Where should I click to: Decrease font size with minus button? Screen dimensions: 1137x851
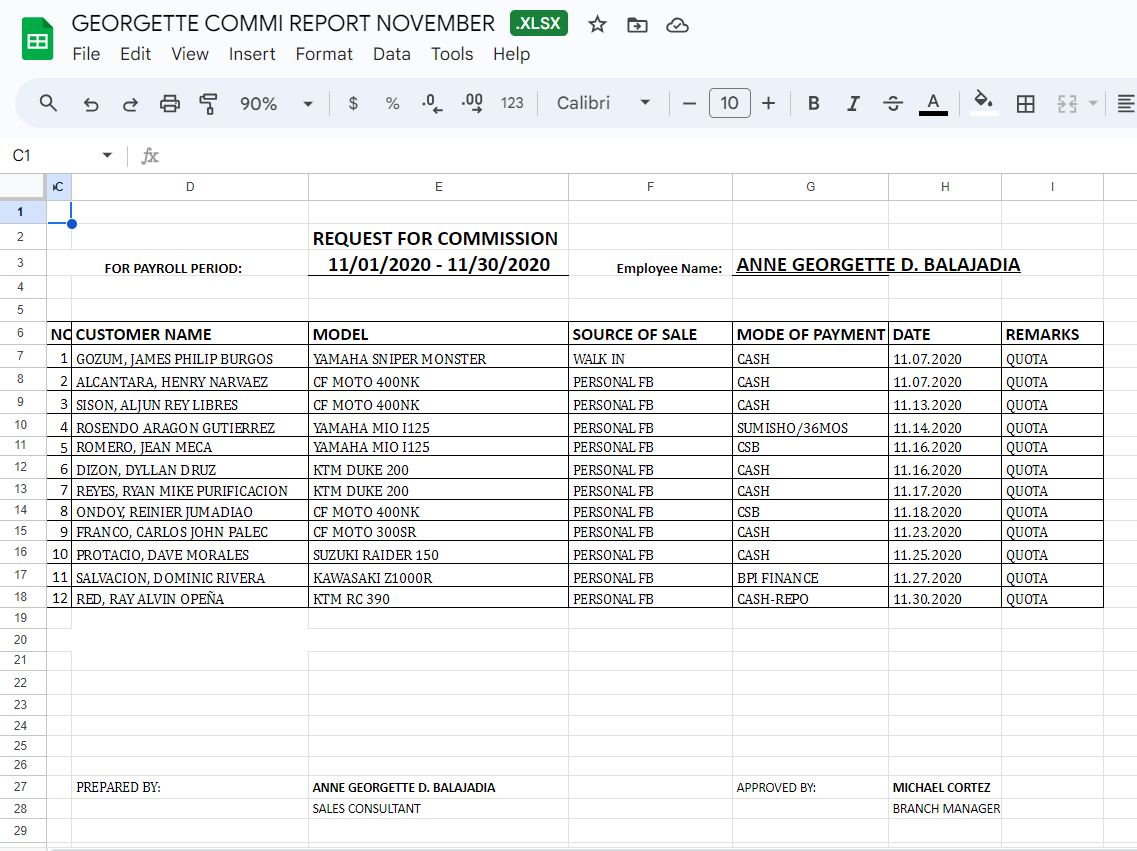[x=690, y=104]
